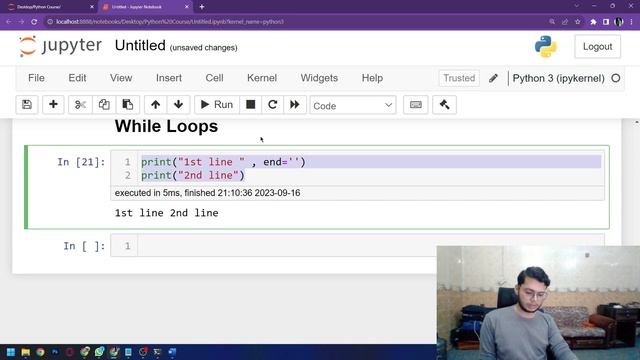Image resolution: width=640 pixels, height=360 pixels.
Task: Open the Edit menu
Action: (x=77, y=78)
